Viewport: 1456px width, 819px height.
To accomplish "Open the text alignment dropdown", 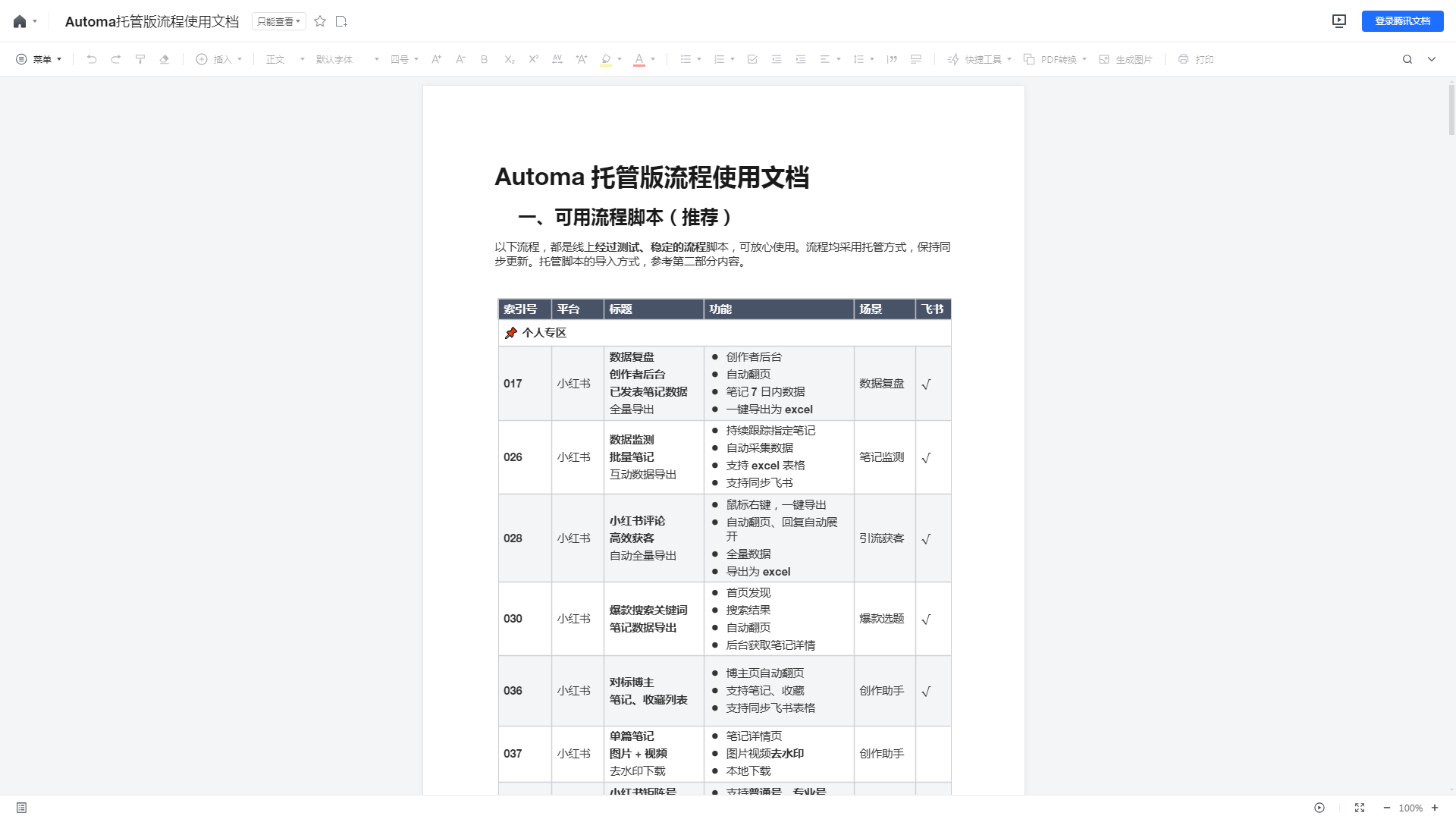I will pyautogui.click(x=830, y=59).
